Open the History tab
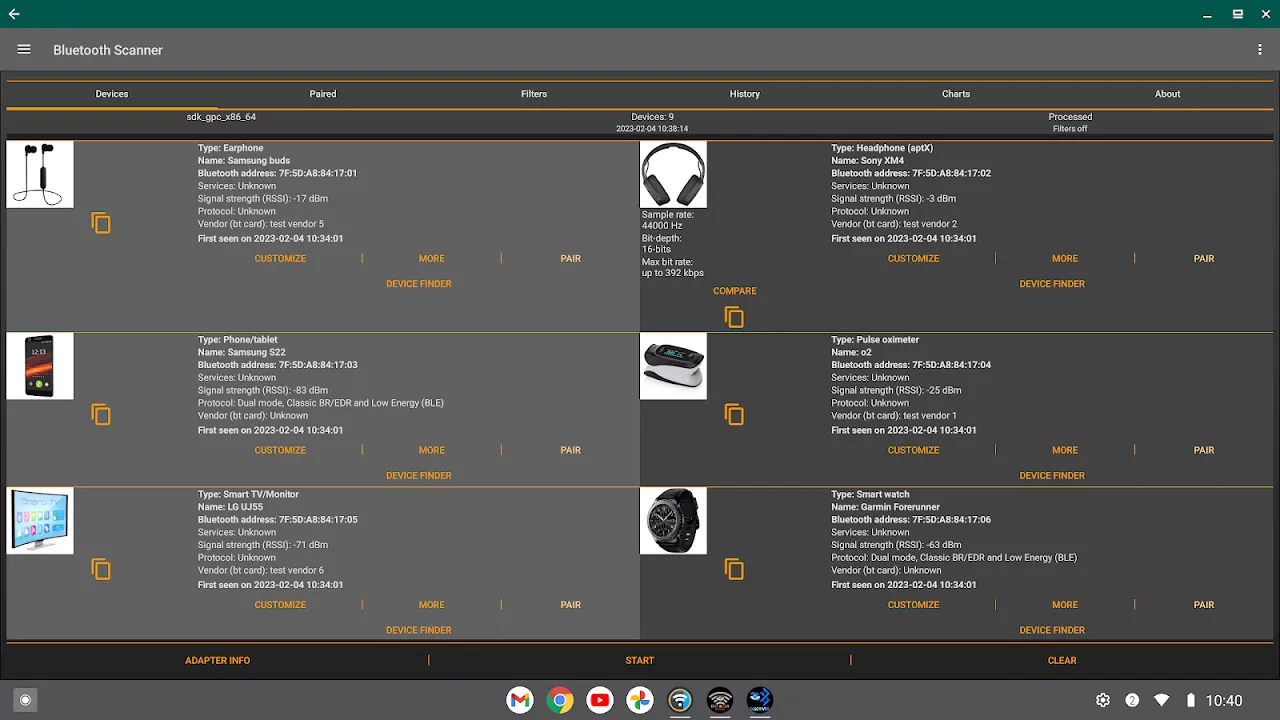The image size is (1280, 720). point(745,94)
